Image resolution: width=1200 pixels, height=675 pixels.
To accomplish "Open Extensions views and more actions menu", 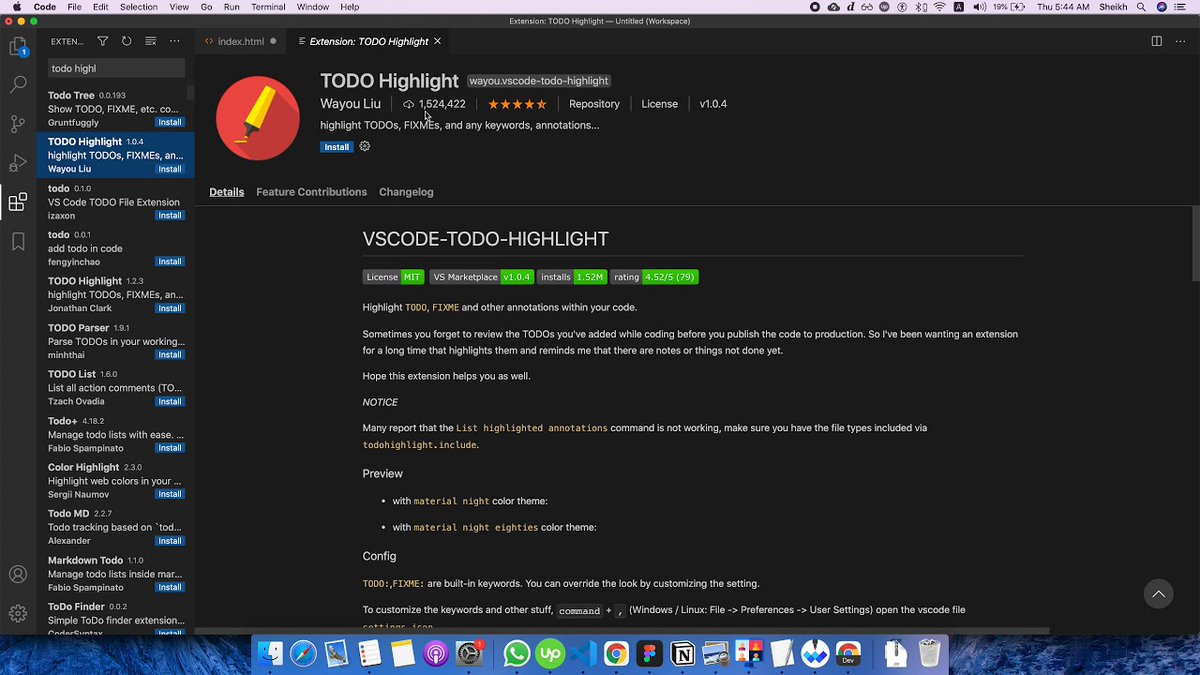I will (x=174, y=41).
